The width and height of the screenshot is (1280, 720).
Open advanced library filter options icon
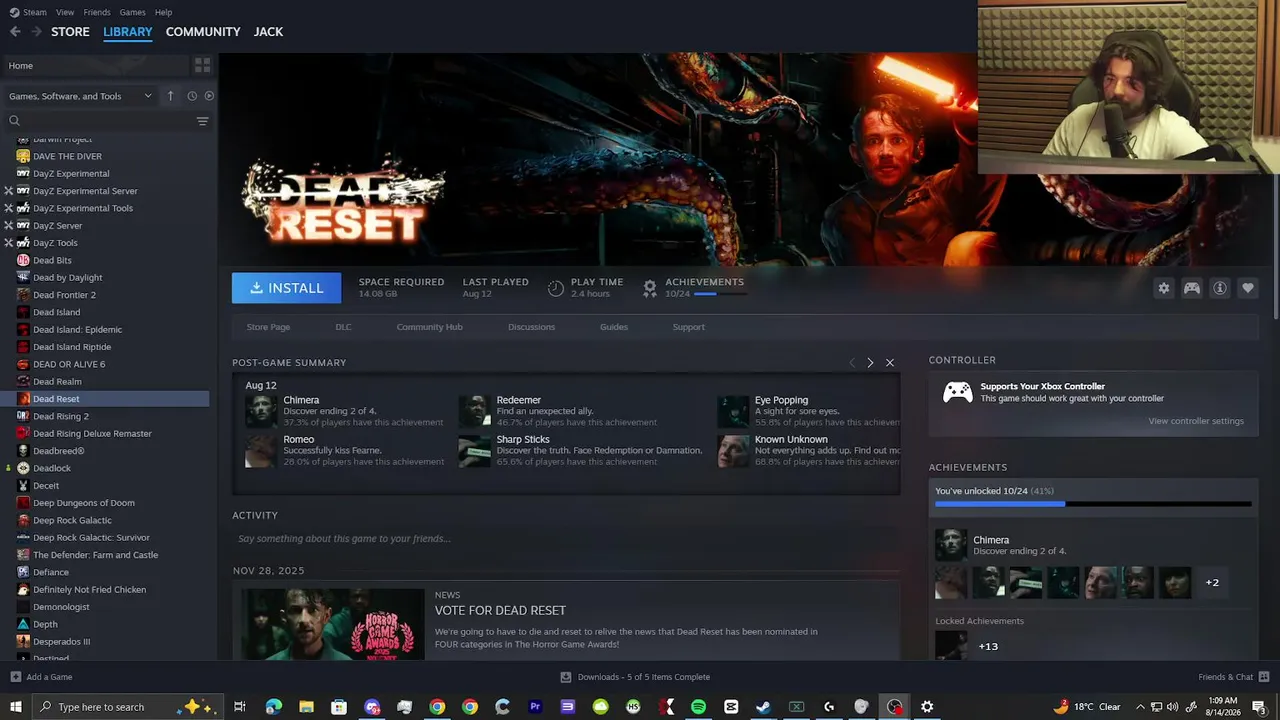[202, 121]
